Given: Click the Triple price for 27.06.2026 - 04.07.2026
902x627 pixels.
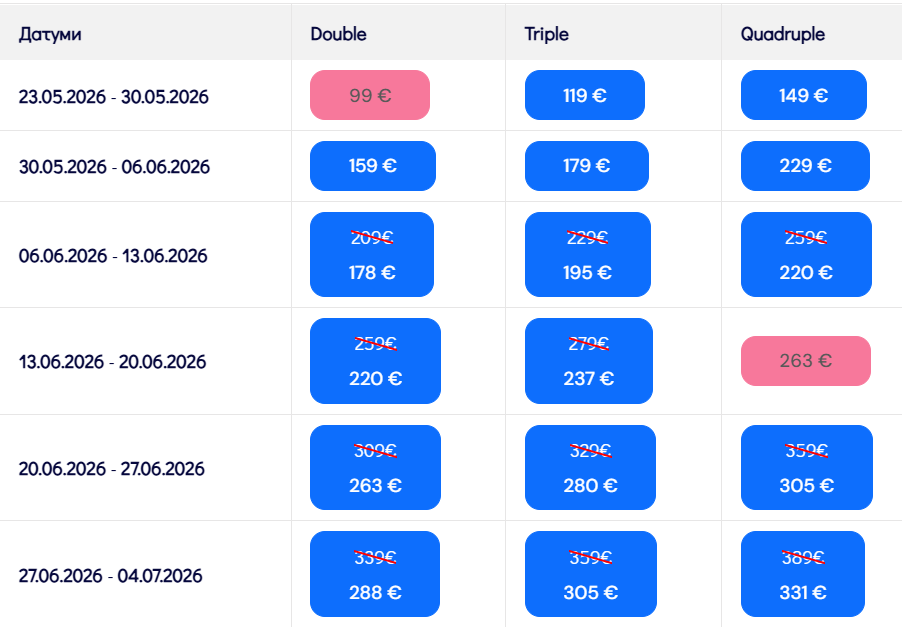Looking at the screenshot, I should pos(590,574).
